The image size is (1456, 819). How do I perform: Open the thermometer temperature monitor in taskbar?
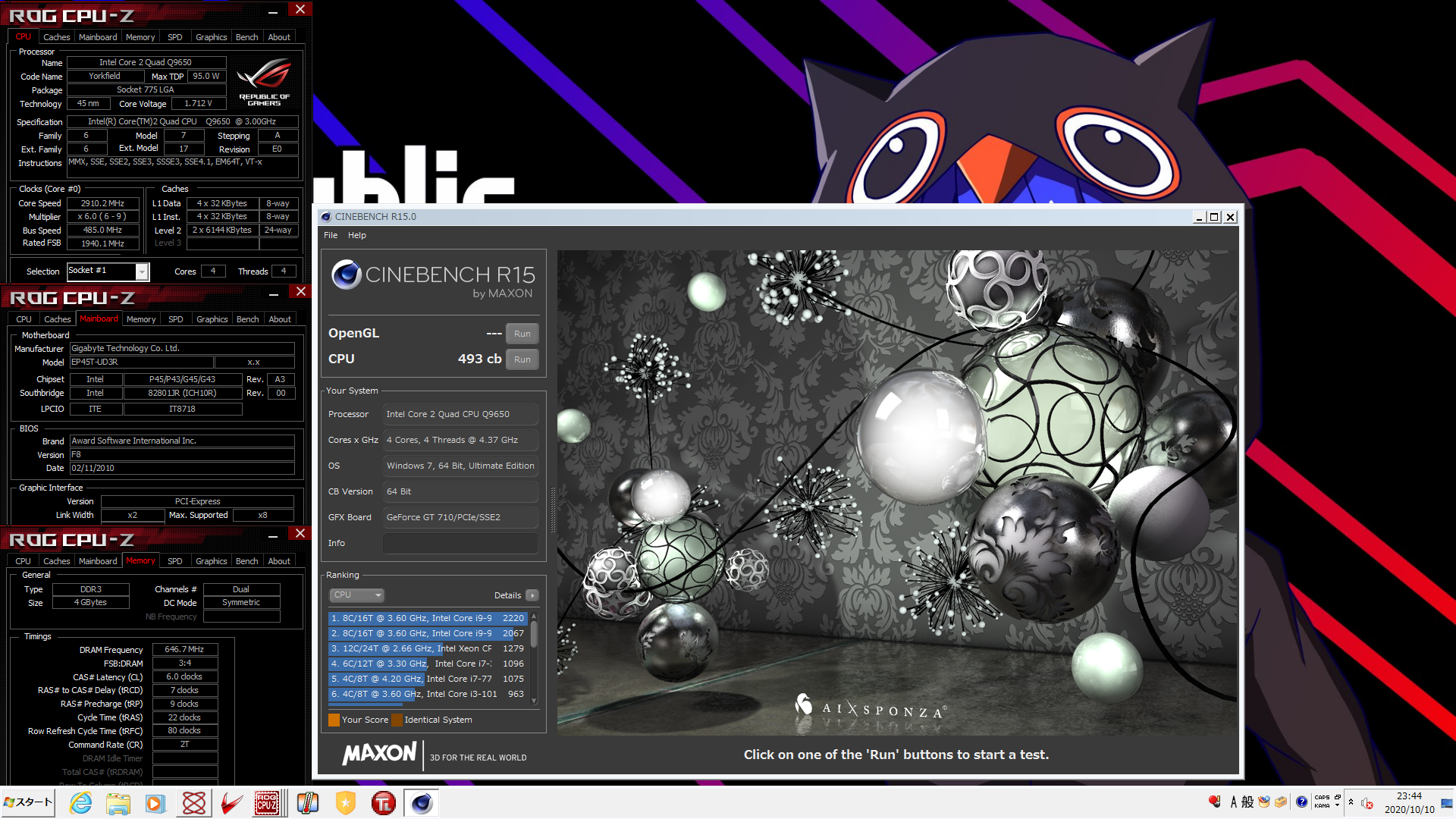[x=308, y=803]
